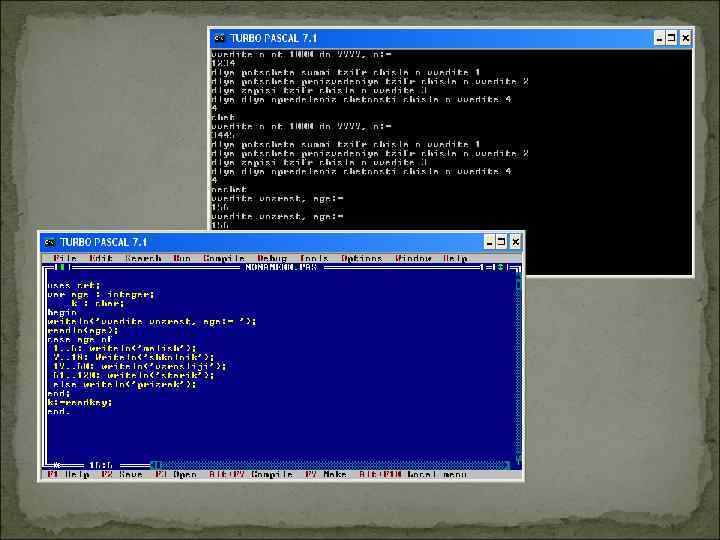Click Alt+F9 Compile in the status bar
The height and width of the screenshot is (540, 720).
click(251, 474)
